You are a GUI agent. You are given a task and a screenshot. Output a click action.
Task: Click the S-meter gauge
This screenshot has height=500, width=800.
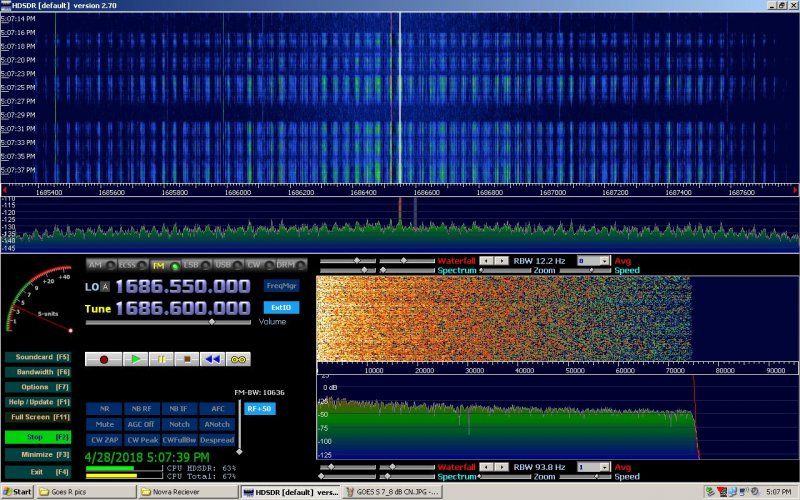coord(40,300)
